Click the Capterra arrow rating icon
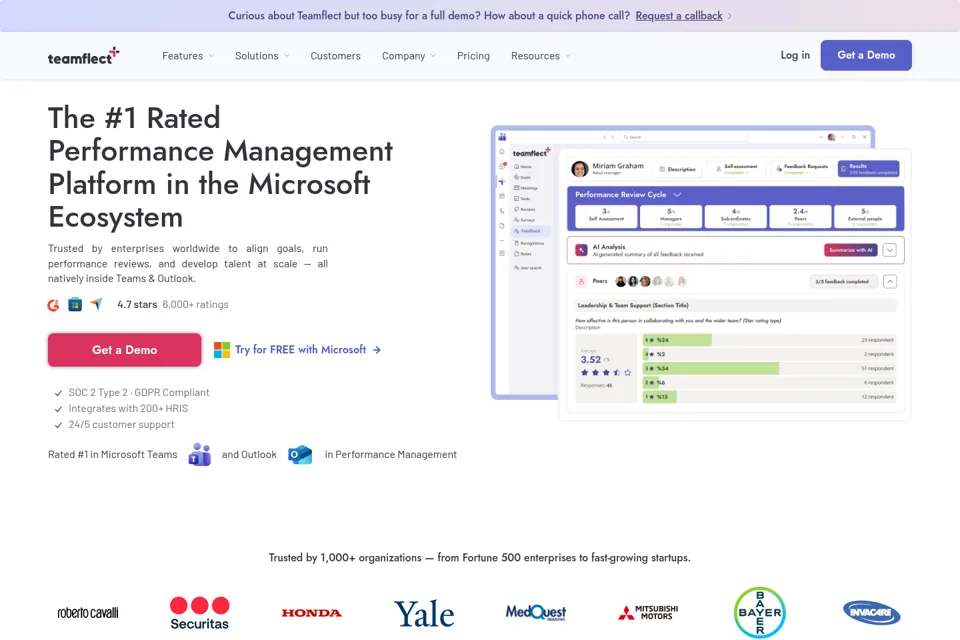The height and width of the screenshot is (640, 960). pos(97,304)
